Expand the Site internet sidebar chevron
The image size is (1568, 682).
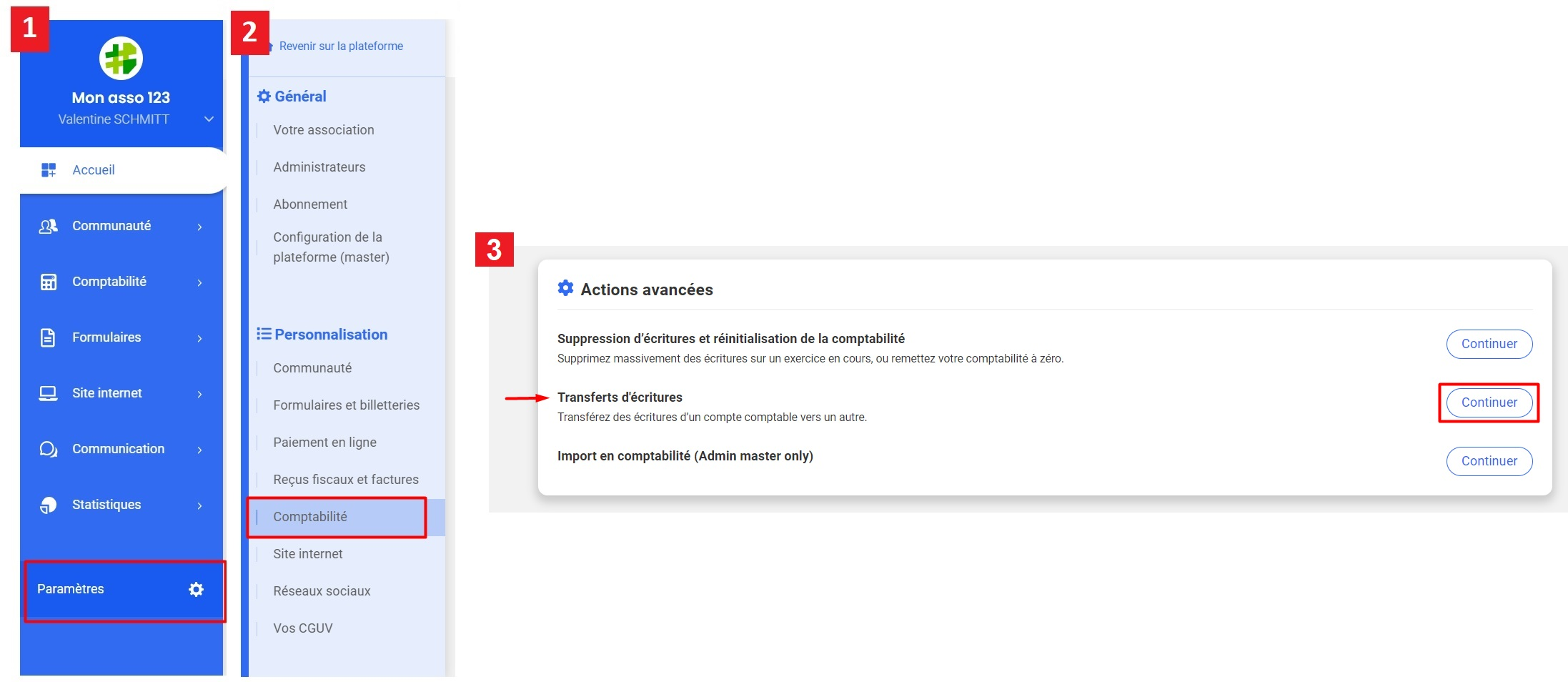point(199,394)
